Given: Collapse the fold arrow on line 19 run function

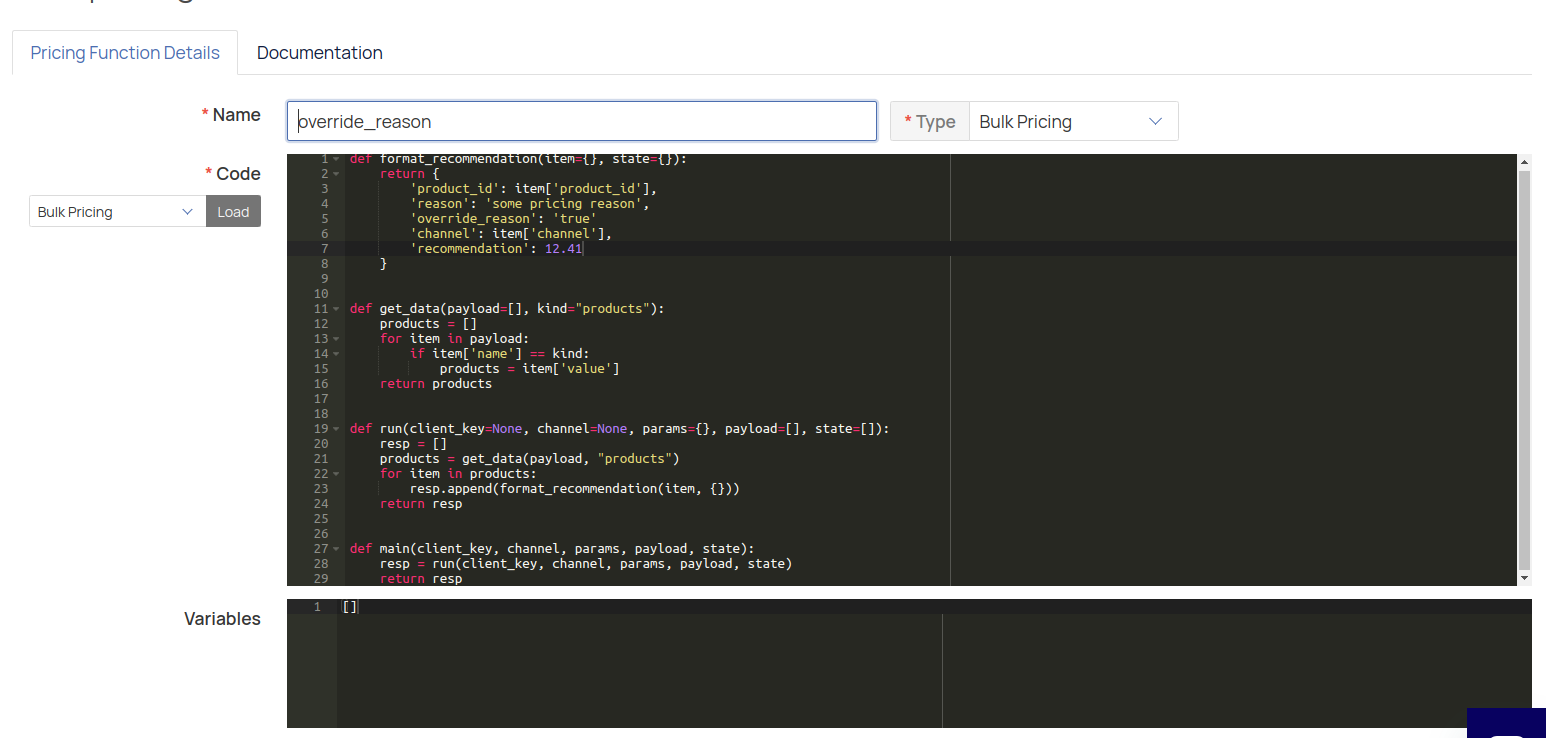Looking at the screenshot, I should click(x=336, y=429).
